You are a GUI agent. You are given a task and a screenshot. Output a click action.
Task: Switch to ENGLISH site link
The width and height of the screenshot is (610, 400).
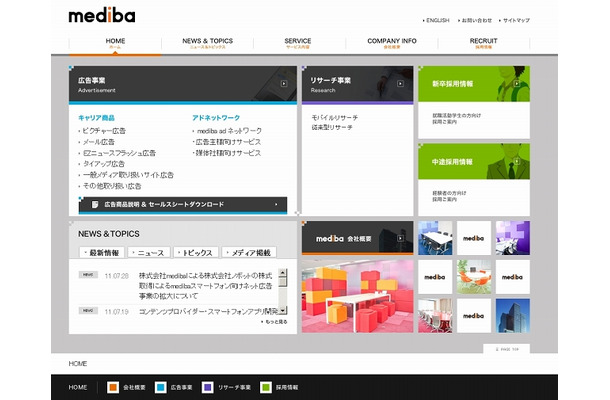[x=436, y=20]
